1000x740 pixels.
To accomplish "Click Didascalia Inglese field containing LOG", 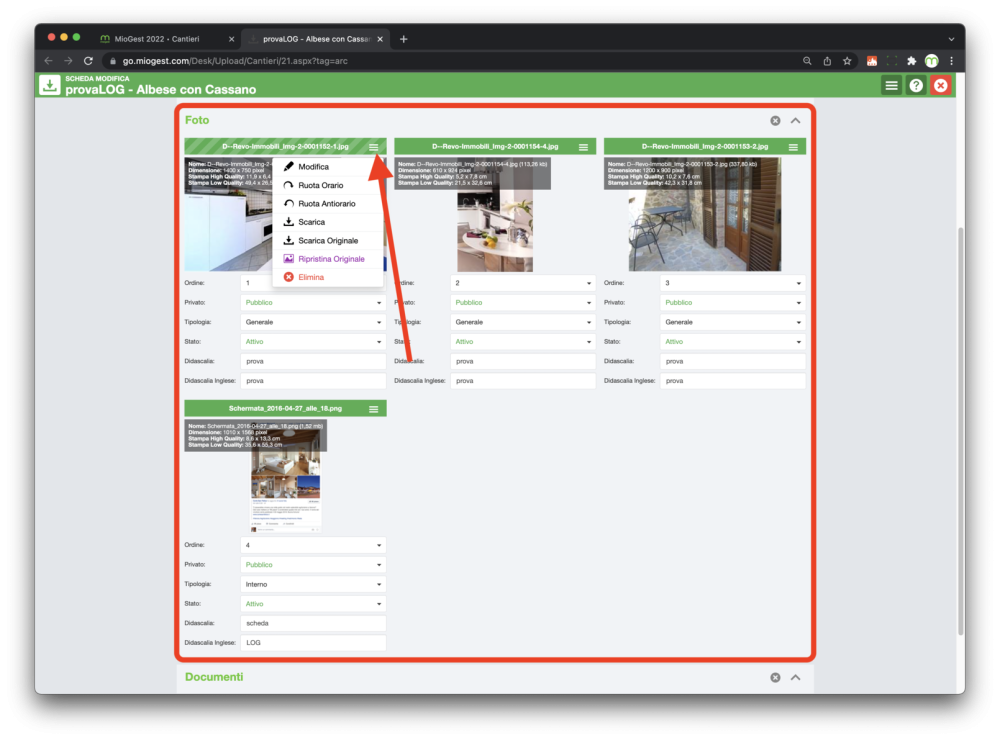I will pos(313,643).
